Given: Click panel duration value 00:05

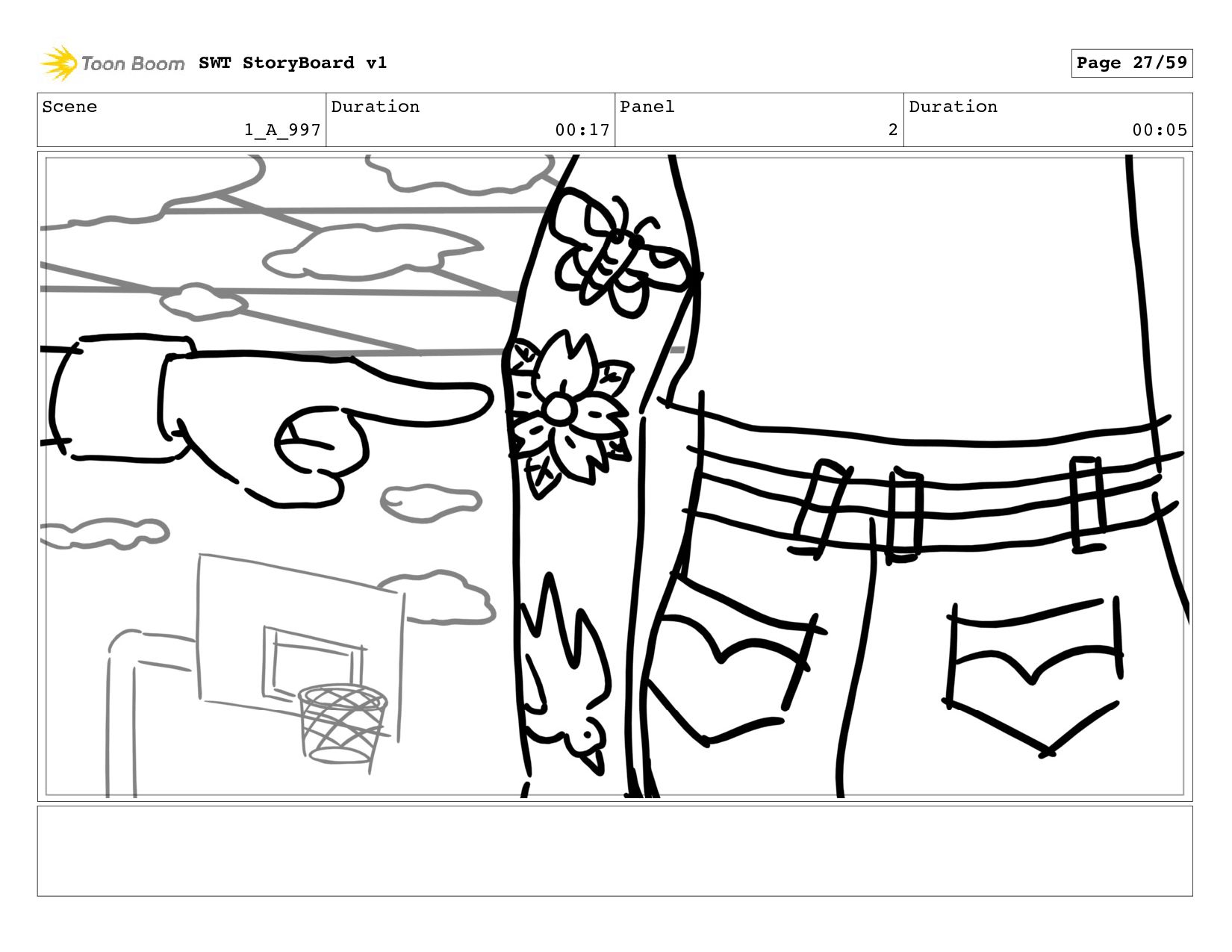Looking at the screenshot, I should 1160,130.
